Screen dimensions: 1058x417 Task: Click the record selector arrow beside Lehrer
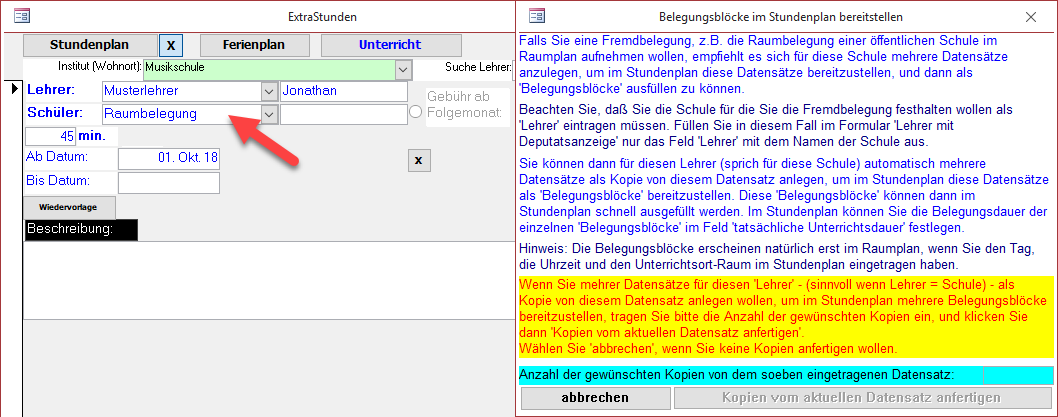point(14,90)
